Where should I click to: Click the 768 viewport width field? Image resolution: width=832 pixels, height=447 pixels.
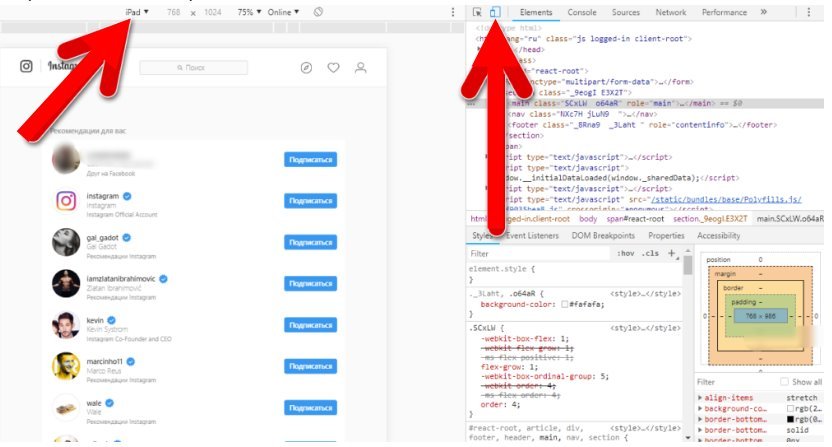[x=174, y=12]
